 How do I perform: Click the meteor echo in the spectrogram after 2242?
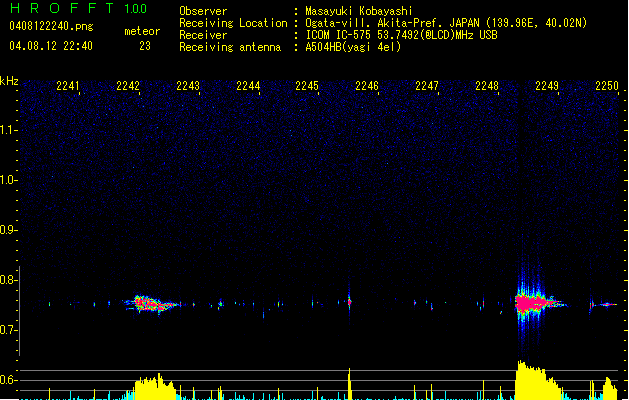[150, 304]
